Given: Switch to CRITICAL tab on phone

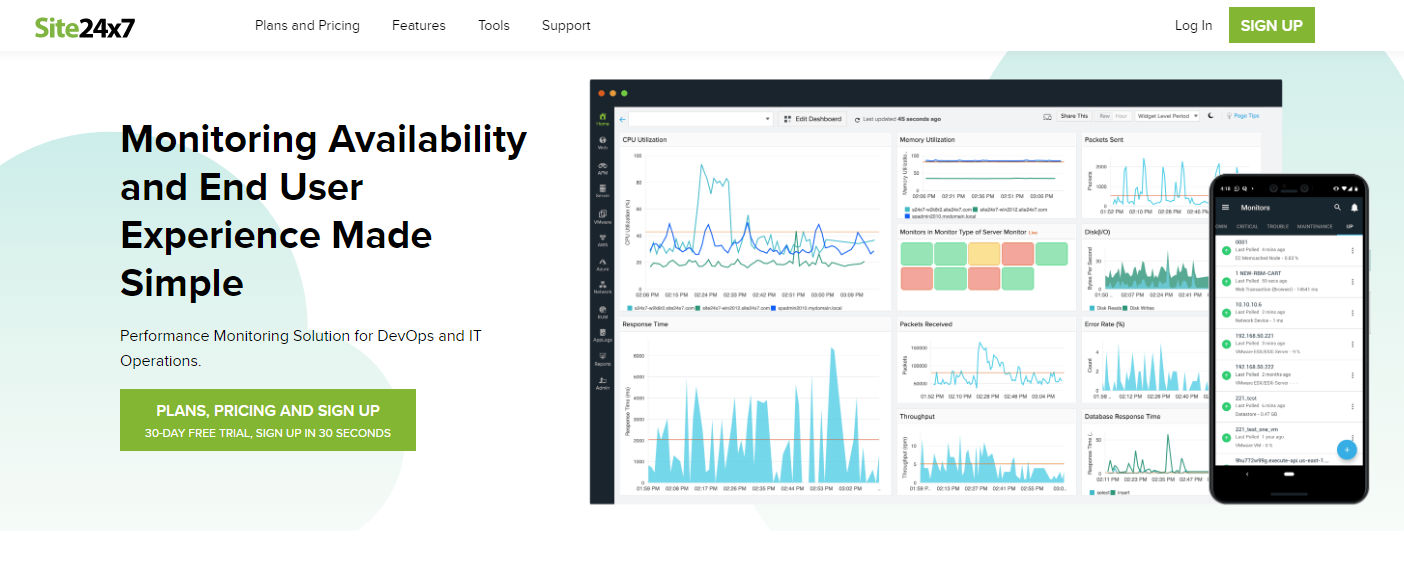Looking at the screenshot, I should [1246, 226].
